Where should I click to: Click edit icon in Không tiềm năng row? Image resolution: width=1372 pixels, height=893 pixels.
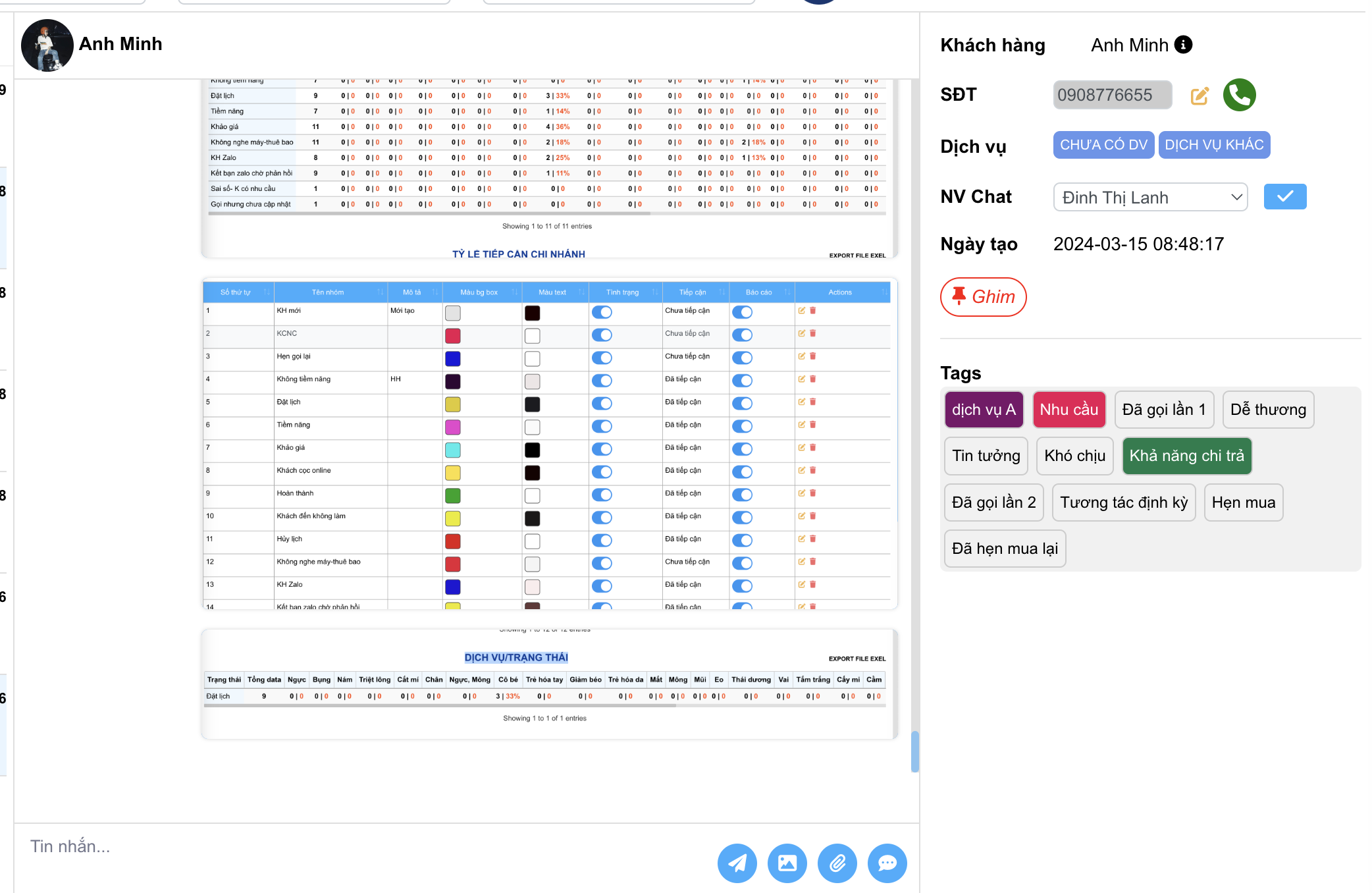(x=801, y=379)
